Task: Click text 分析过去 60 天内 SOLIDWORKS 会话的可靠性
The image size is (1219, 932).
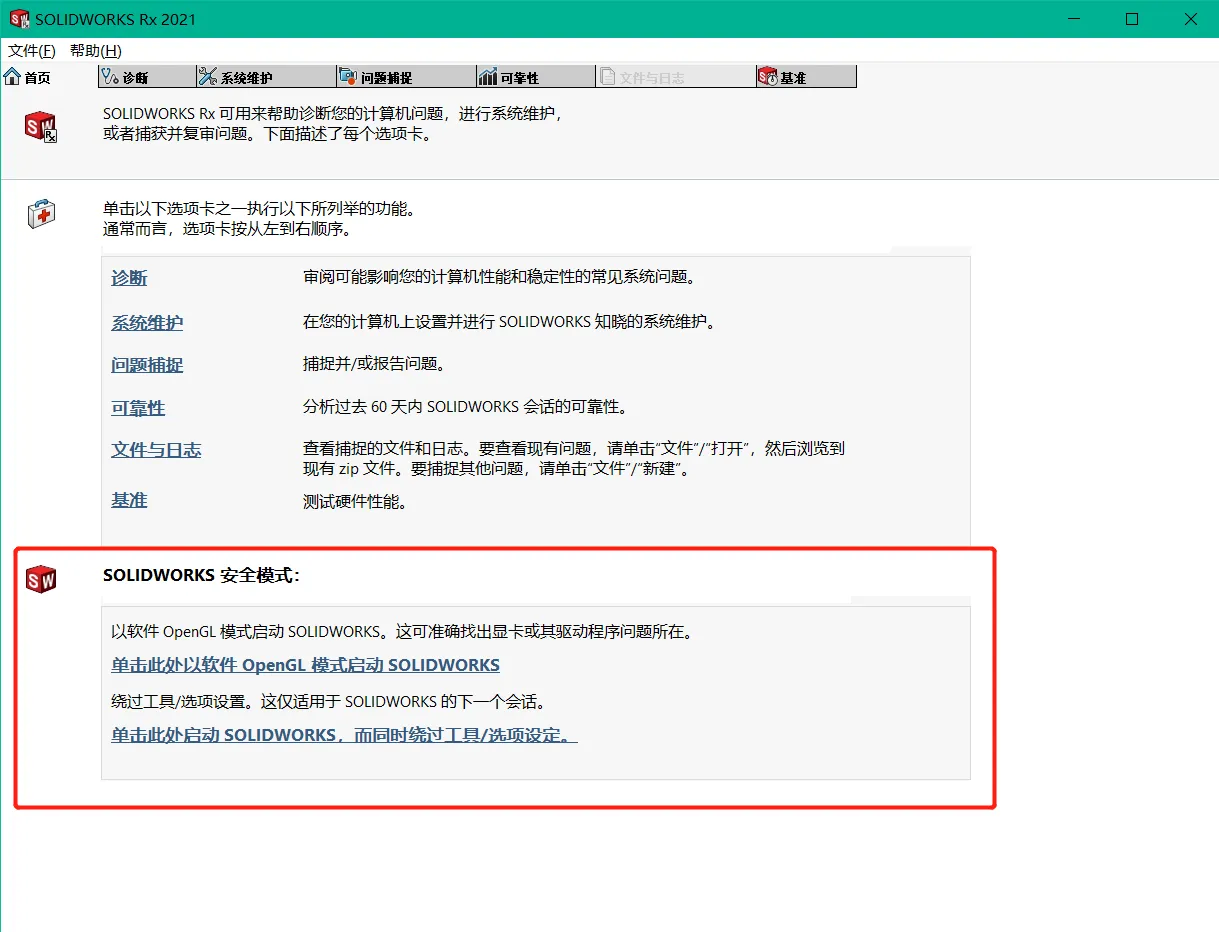Action: pos(465,407)
